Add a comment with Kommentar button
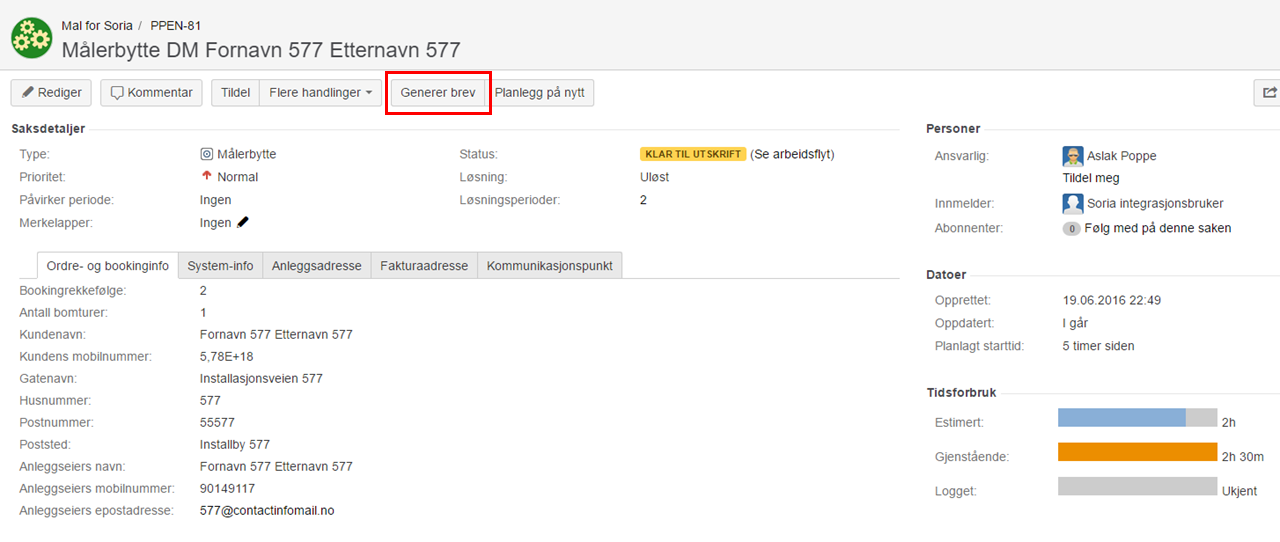Image resolution: width=1280 pixels, height=542 pixels. (x=151, y=93)
